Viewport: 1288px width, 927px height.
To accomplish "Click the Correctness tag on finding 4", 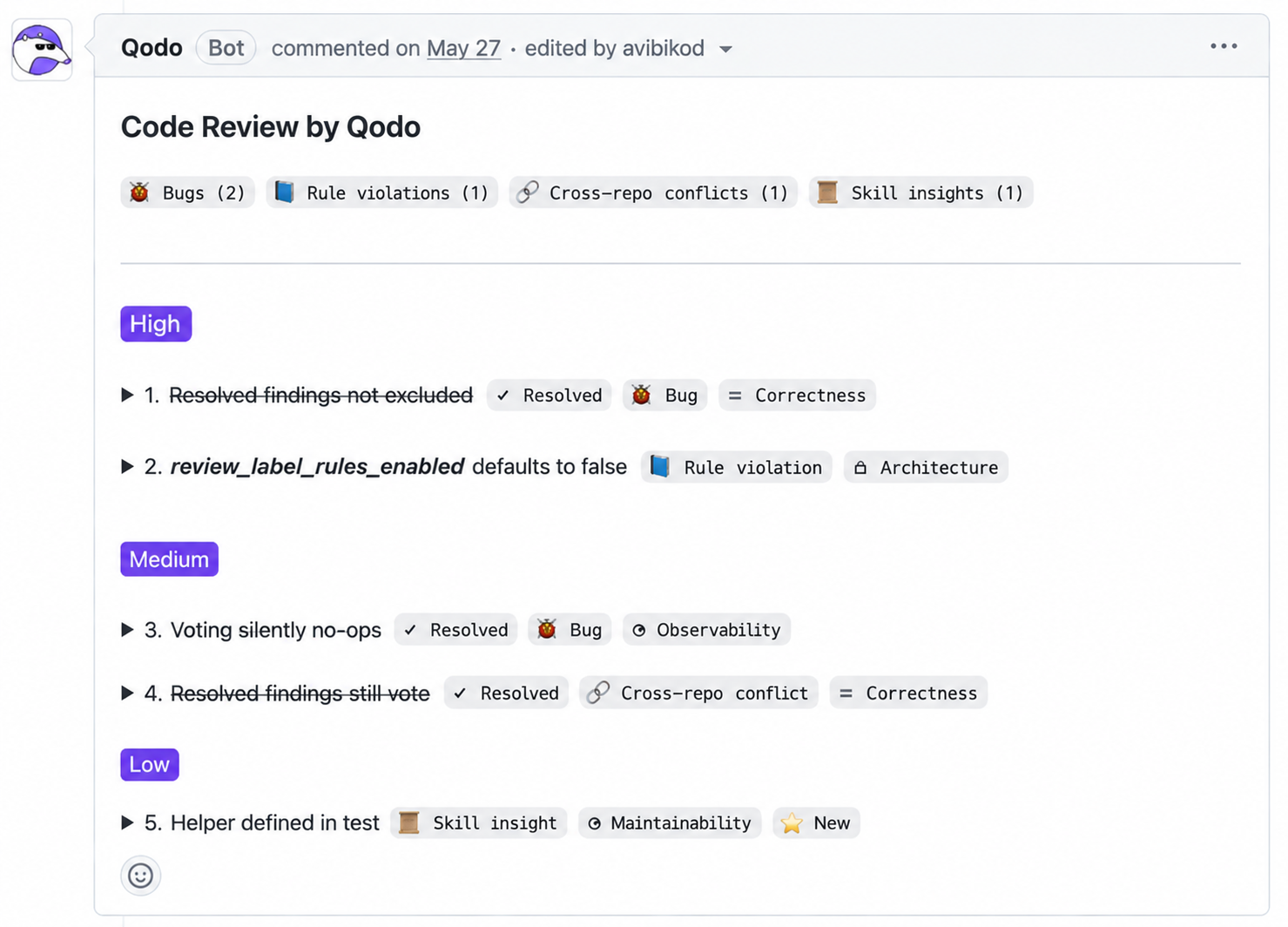I will [908, 693].
